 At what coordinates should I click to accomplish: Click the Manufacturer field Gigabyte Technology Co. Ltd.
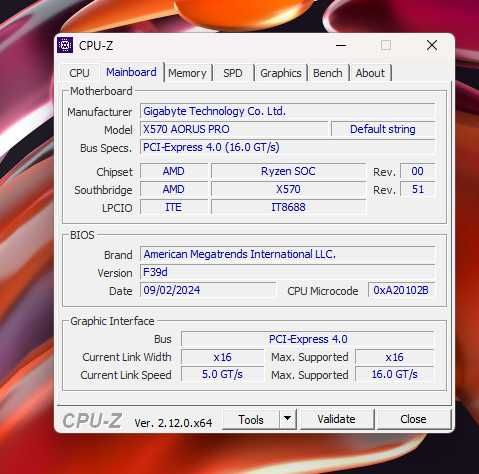[288, 111]
